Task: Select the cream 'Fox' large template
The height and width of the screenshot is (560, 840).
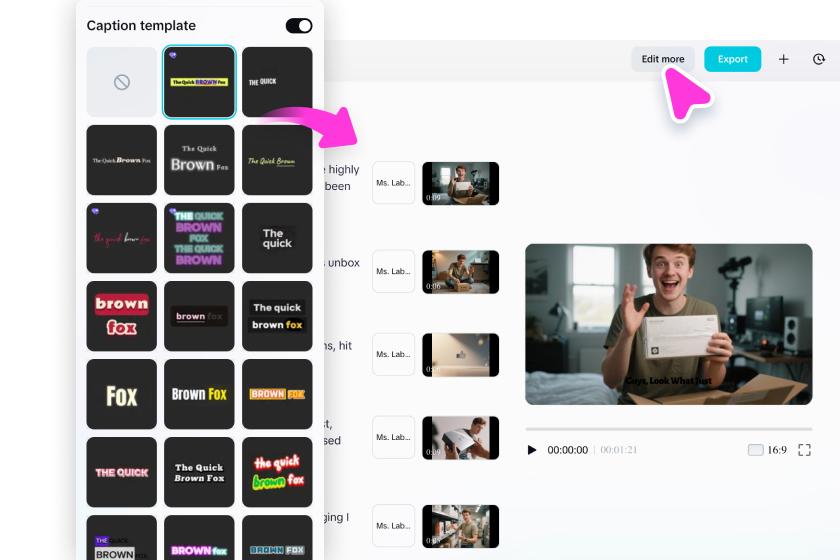Action: coord(122,394)
